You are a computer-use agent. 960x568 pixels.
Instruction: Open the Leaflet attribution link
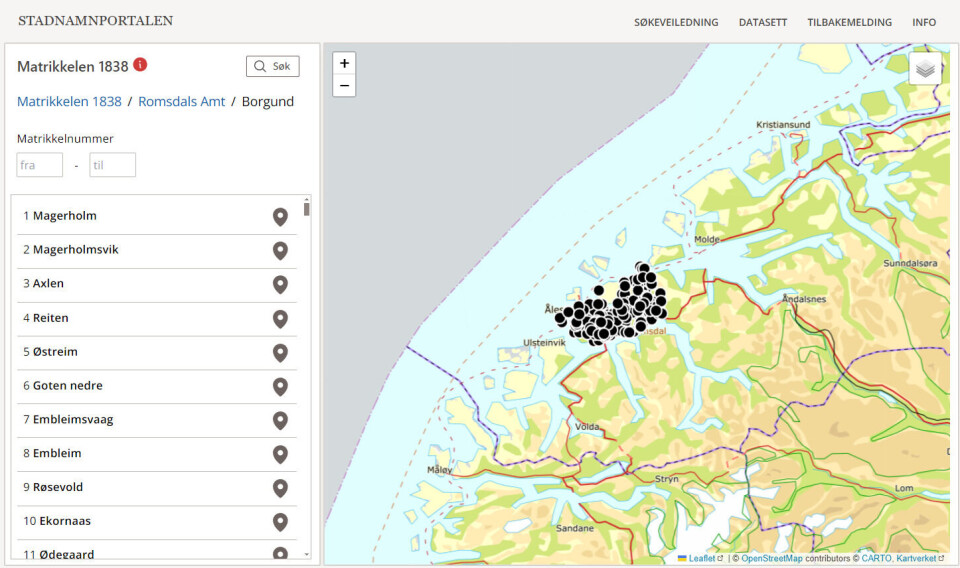click(x=701, y=558)
